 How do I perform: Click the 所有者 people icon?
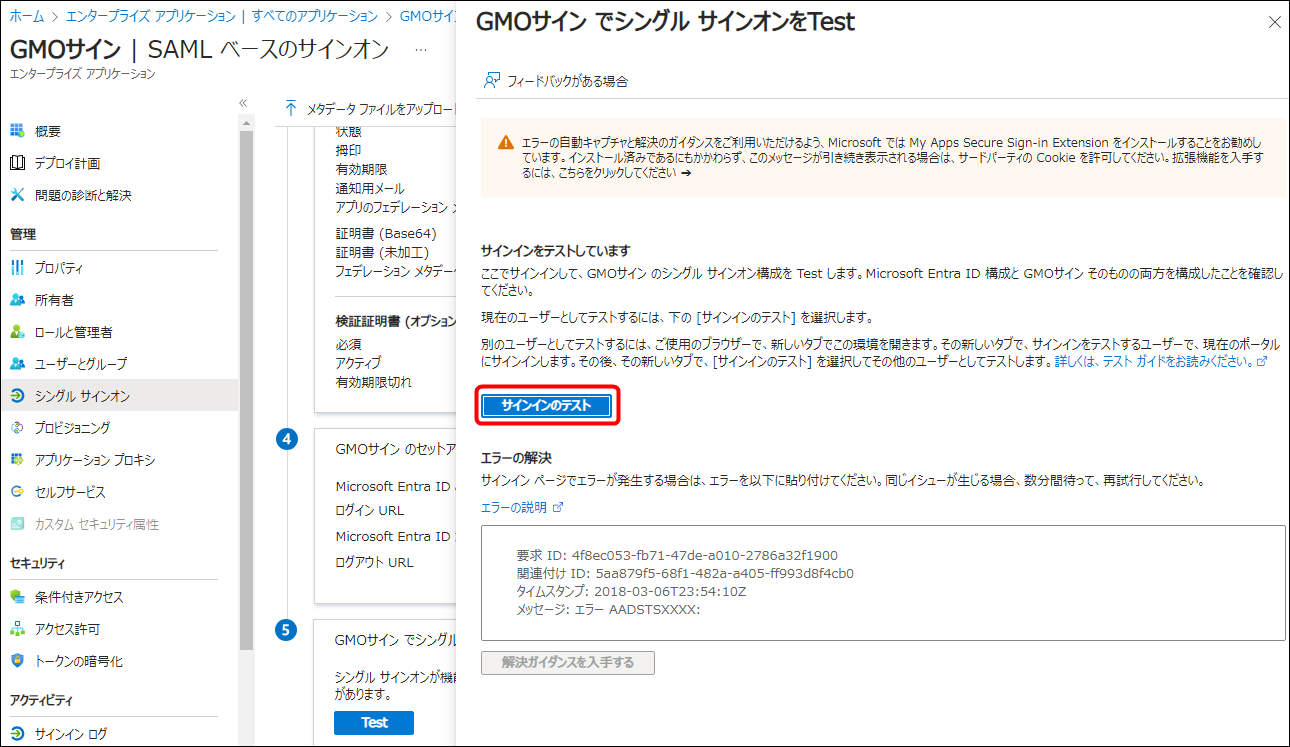[x=17, y=300]
